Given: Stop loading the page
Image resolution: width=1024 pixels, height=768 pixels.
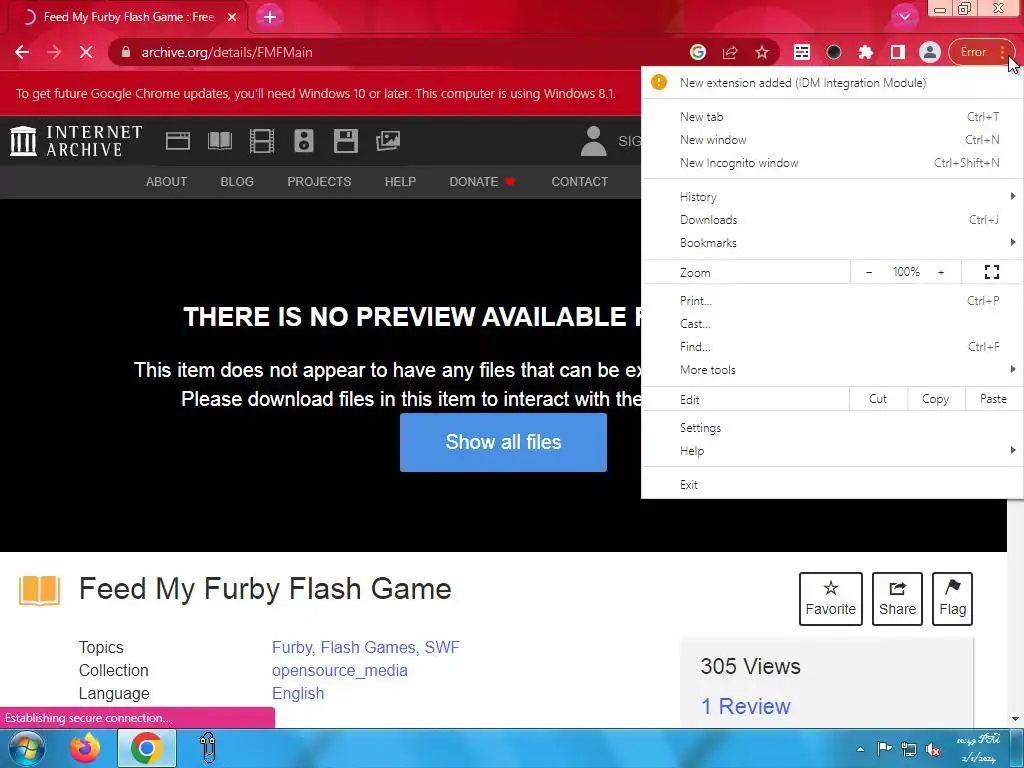Looking at the screenshot, I should click(x=86, y=52).
